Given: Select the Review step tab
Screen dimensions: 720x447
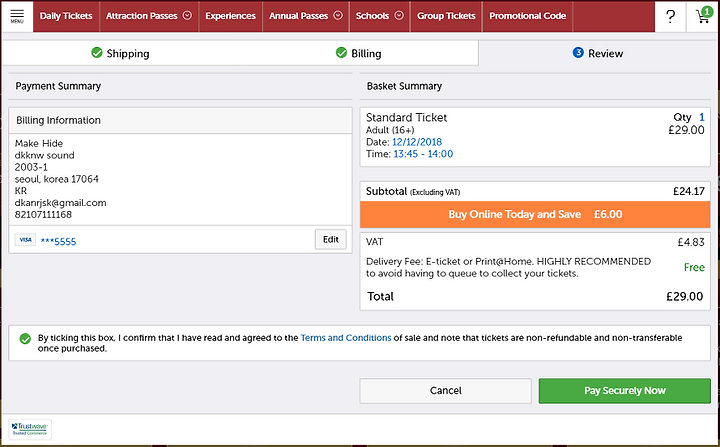Looking at the screenshot, I should coord(598,53).
